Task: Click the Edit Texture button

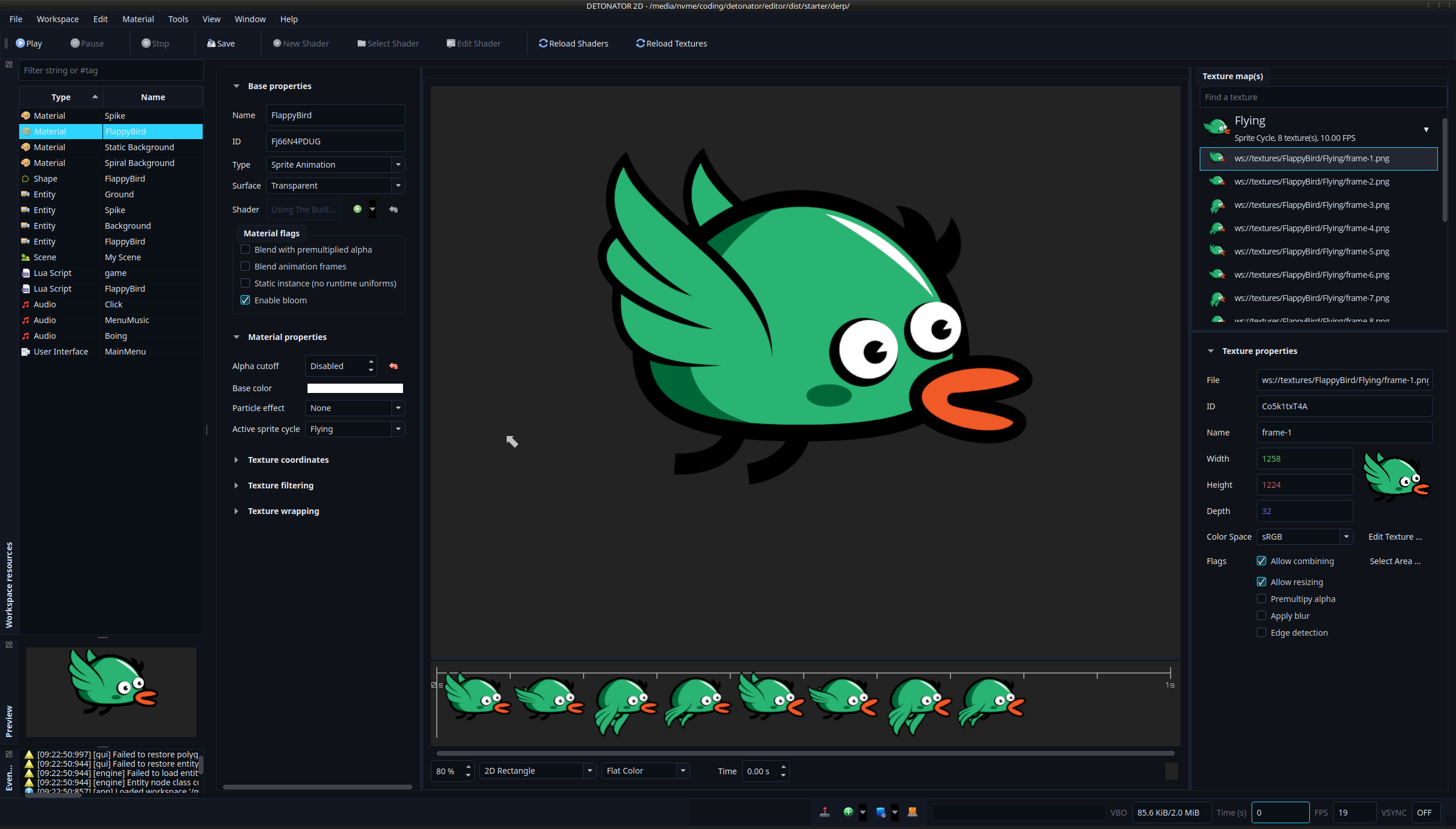Action: click(1395, 537)
